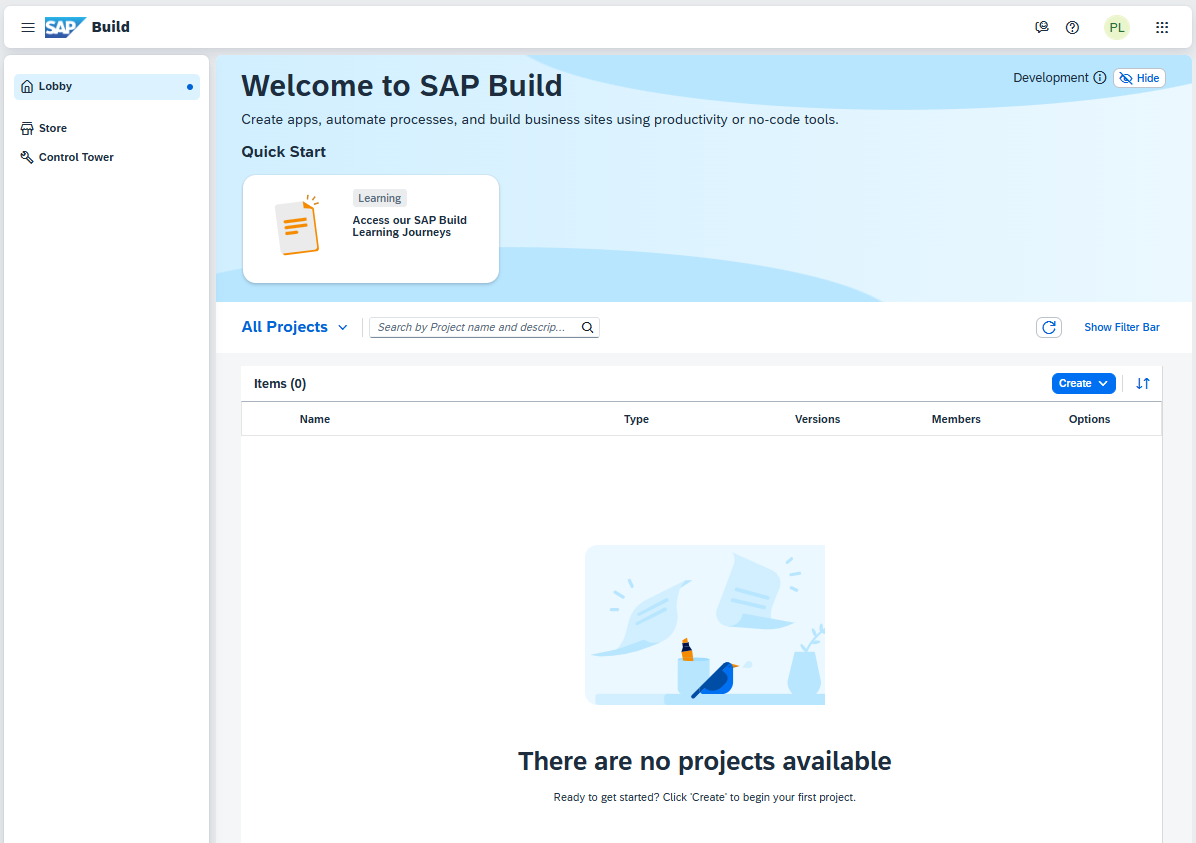Click the Store shop icon
Image resolution: width=1196 pixels, height=843 pixels.
27,128
